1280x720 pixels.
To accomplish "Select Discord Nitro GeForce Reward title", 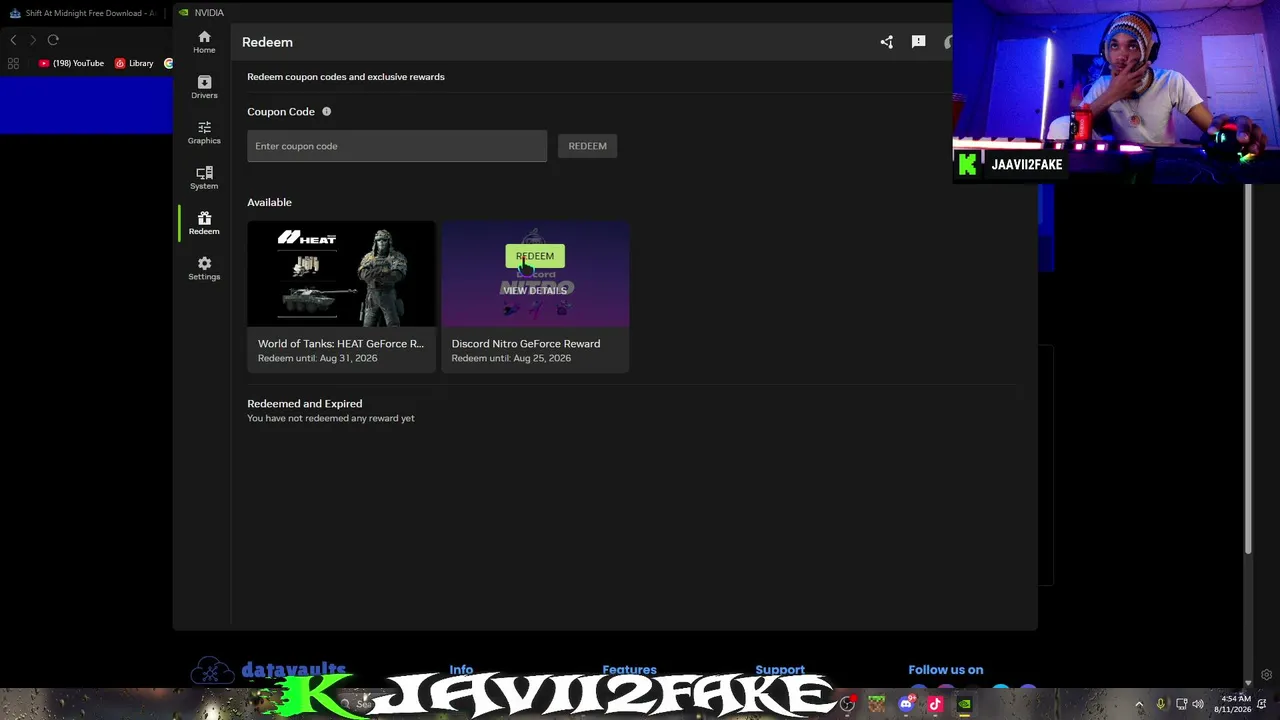I will tap(526, 344).
